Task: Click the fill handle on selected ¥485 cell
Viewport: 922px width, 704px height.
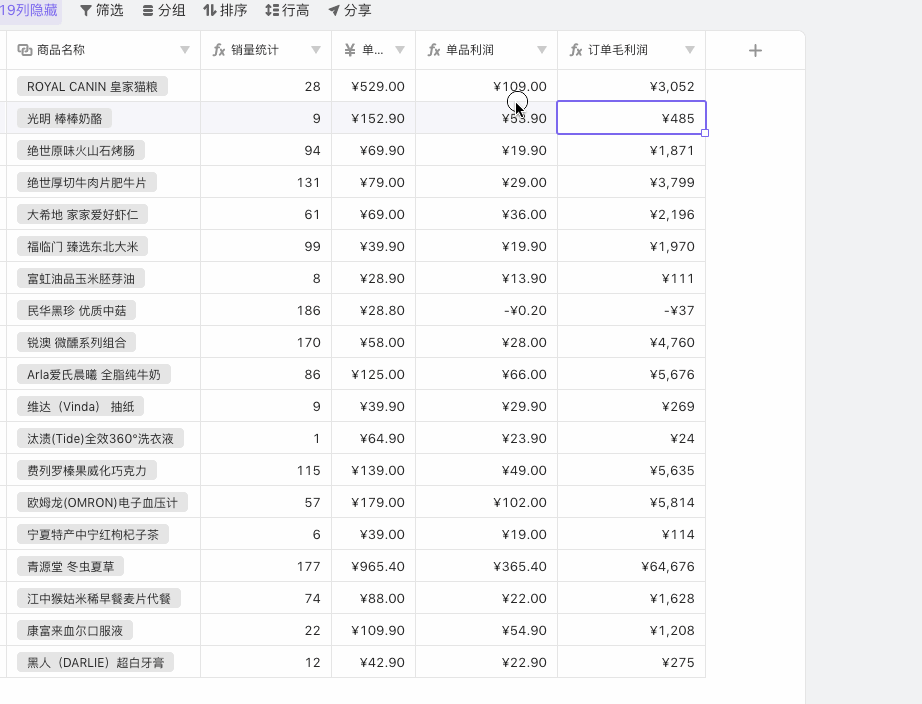Action: click(x=706, y=133)
